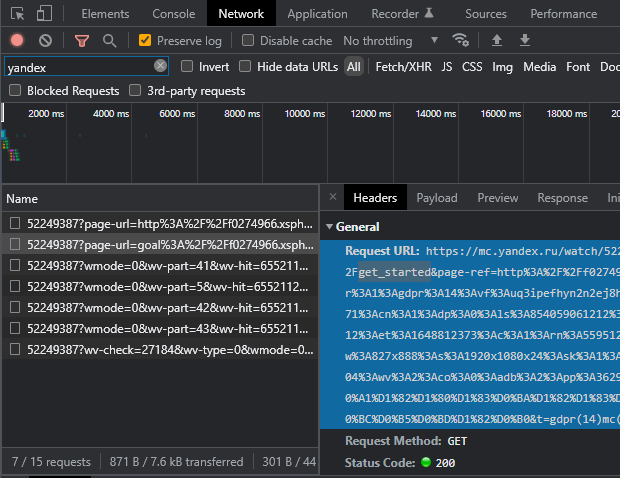
Task: Tick checkbox for wv-part=5 request row
Action: (x=15, y=286)
